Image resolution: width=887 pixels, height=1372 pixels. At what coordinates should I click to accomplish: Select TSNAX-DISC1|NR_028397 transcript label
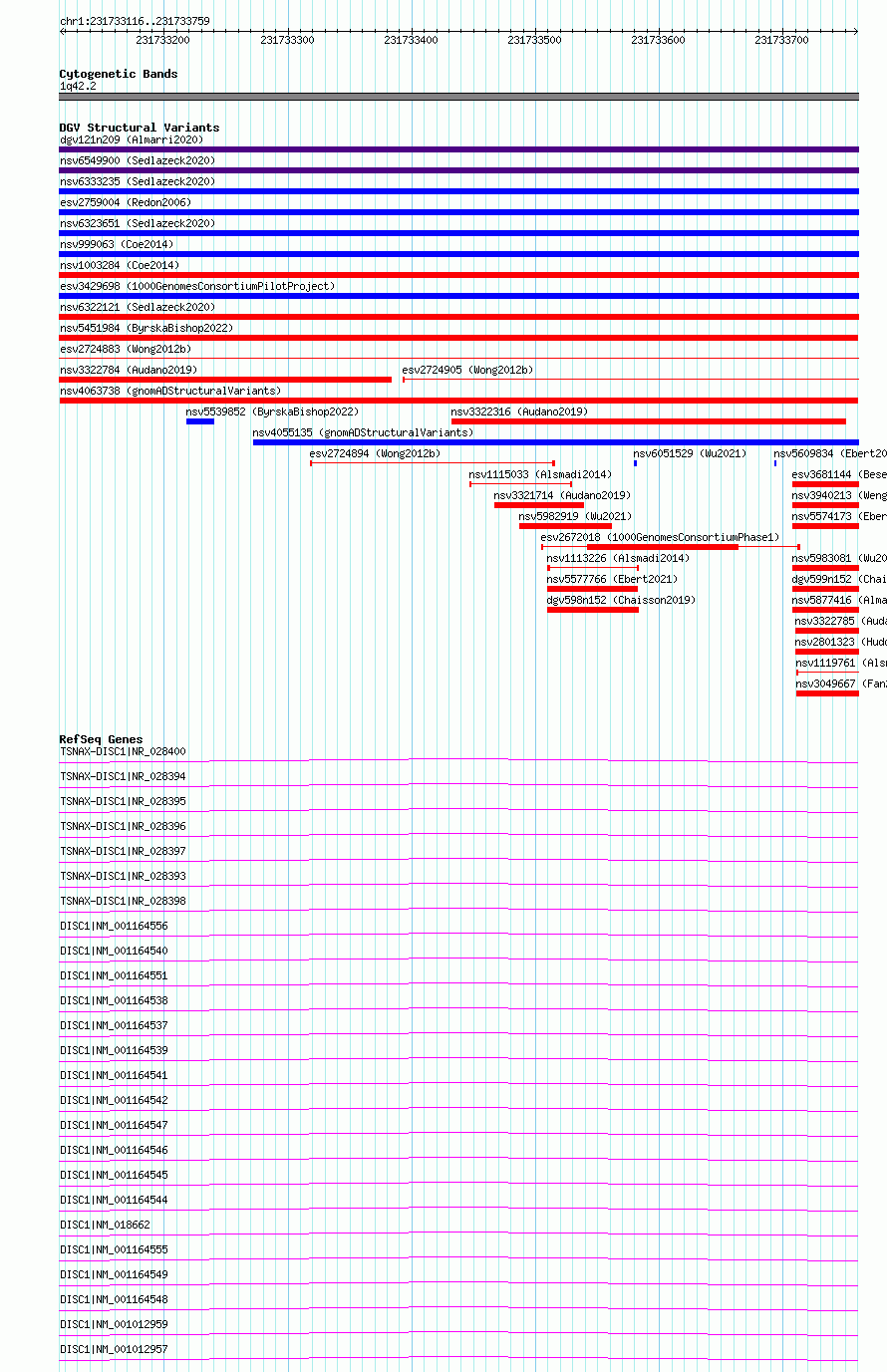[x=123, y=851]
